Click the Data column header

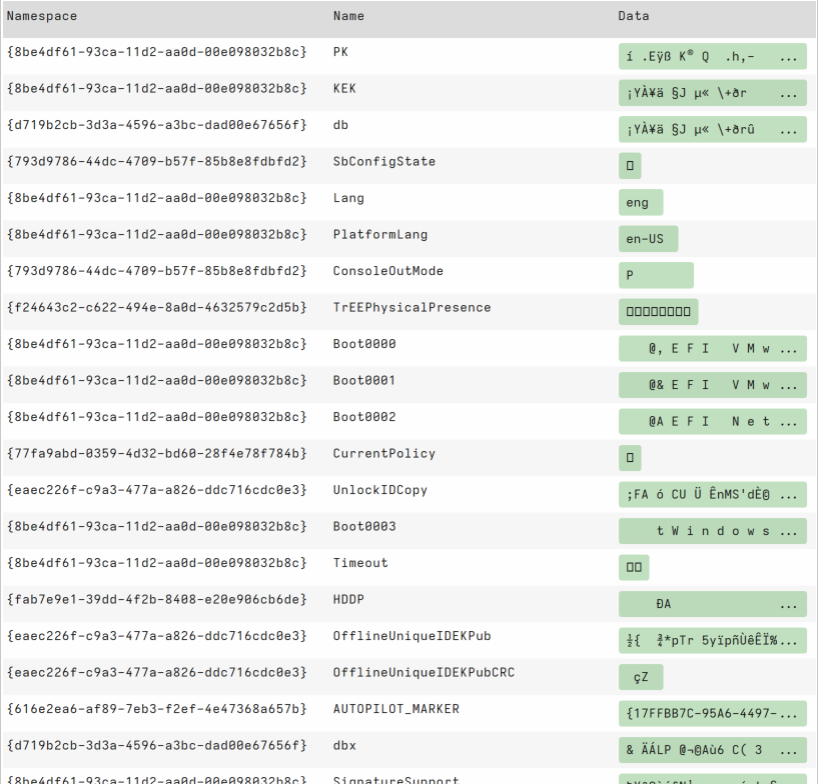tap(633, 16)
